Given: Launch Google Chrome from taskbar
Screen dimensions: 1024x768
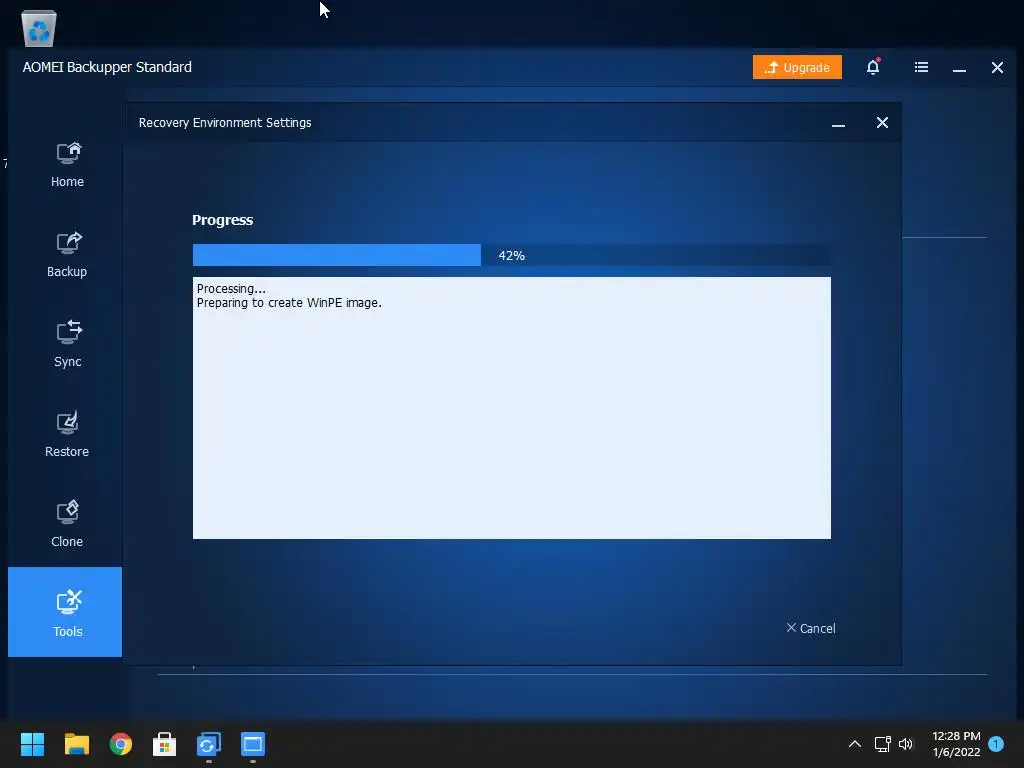Looking at the screenshot, I should (121, 744).
